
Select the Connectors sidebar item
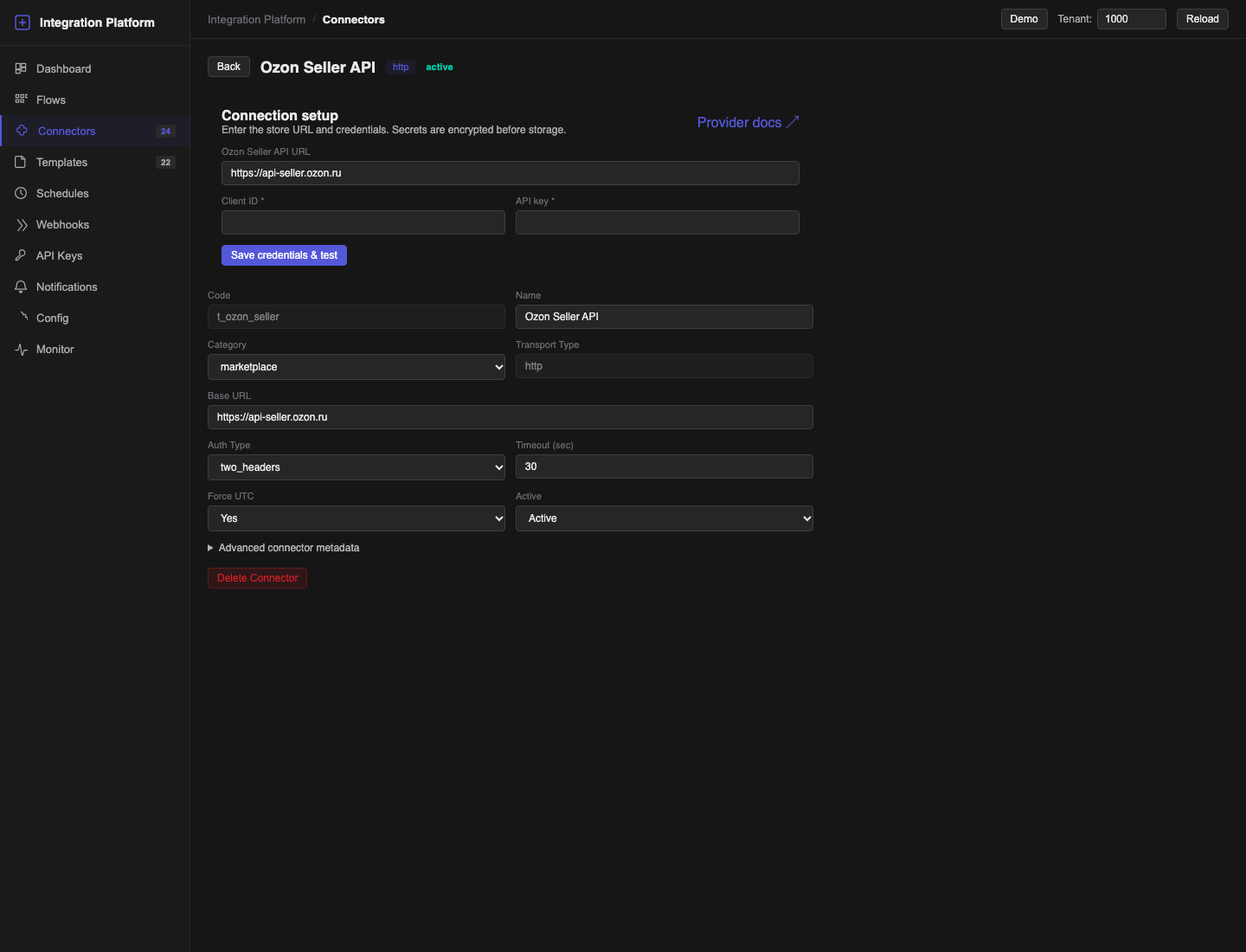pos(95,131)
